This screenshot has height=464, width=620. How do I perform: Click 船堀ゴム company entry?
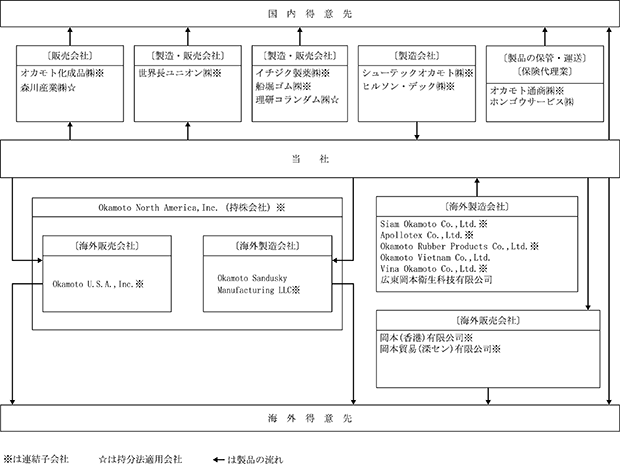pos(283,86)
